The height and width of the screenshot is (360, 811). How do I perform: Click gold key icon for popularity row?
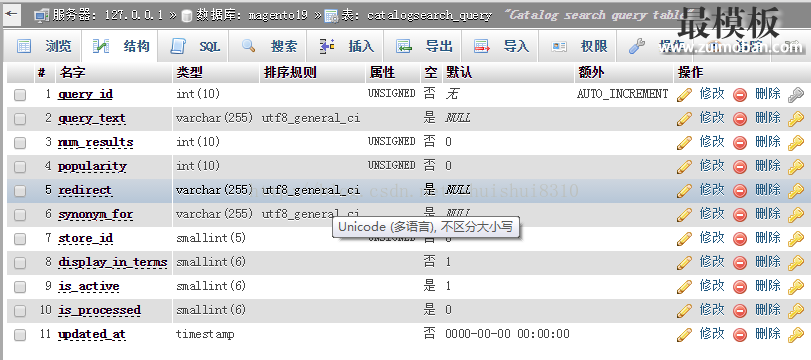pos(795,167)
